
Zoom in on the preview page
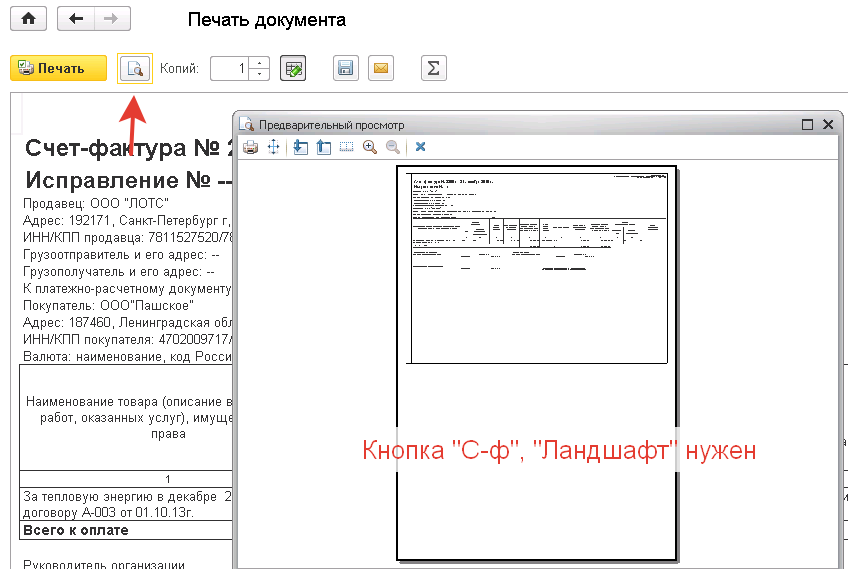click(370, 147)
